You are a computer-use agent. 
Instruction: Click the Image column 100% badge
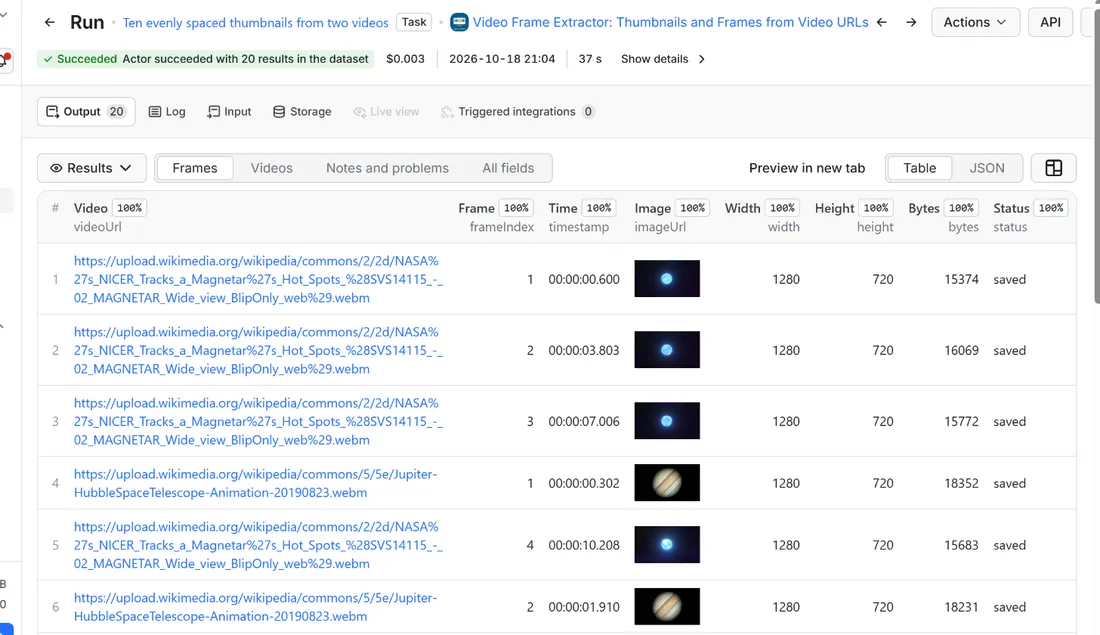pos(692,208)
